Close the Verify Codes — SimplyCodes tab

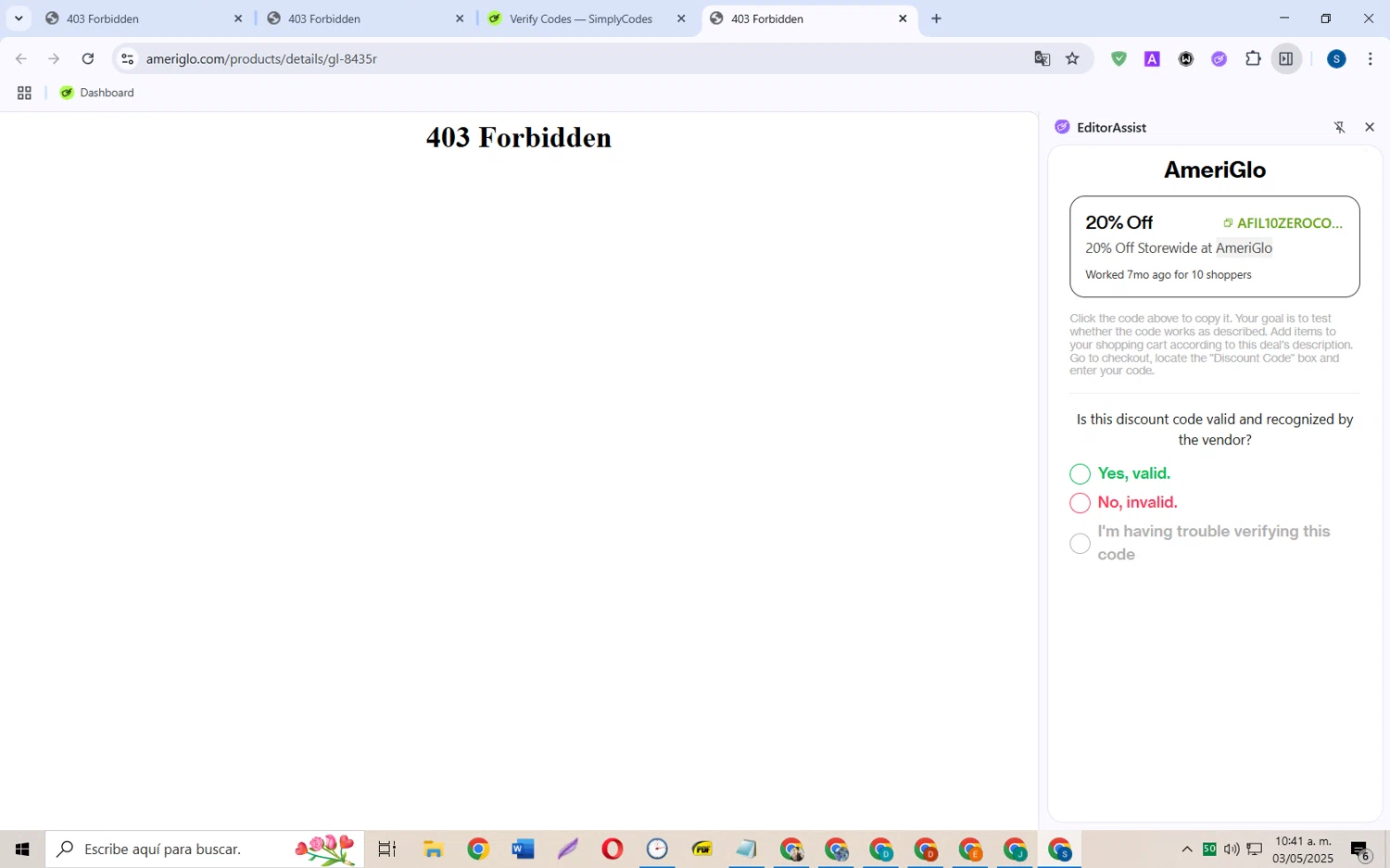click(x=681, y=19)
